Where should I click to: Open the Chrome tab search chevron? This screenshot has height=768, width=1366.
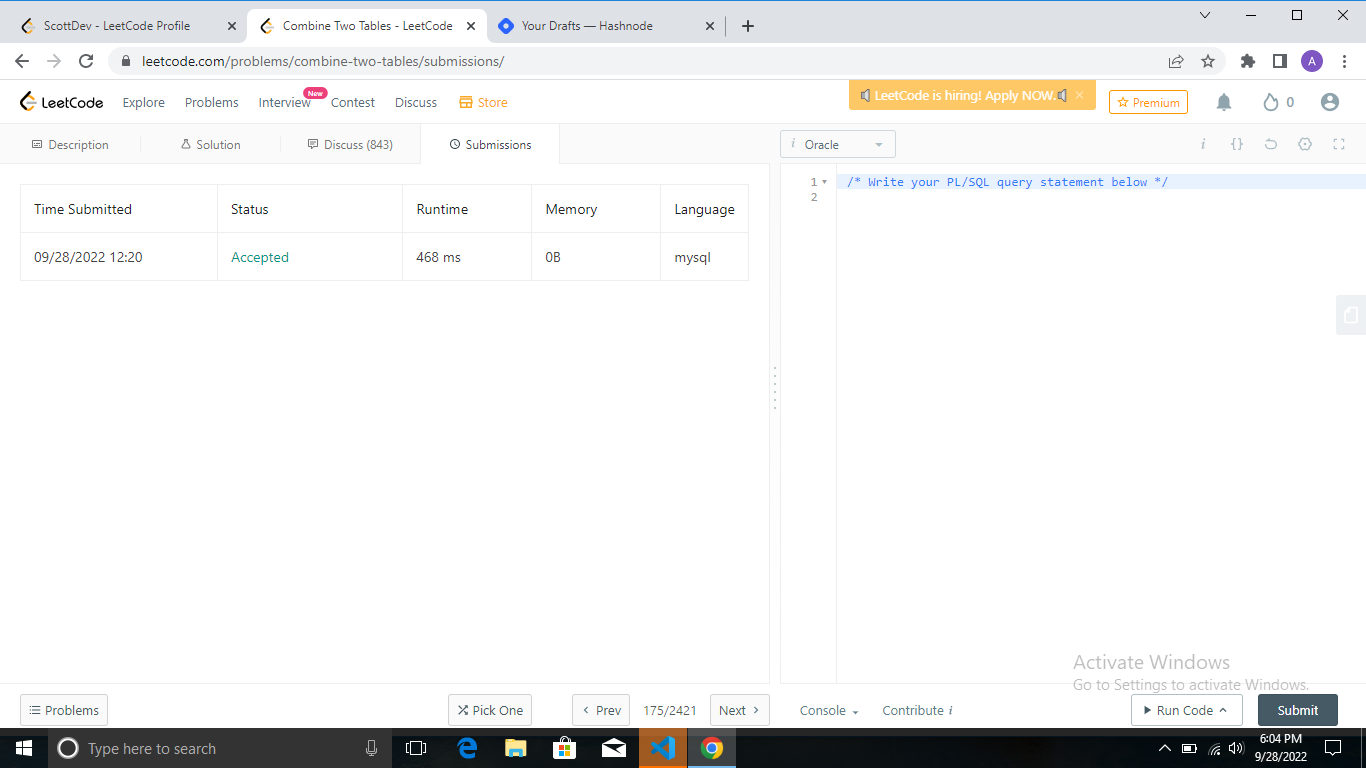point(1205,15)
